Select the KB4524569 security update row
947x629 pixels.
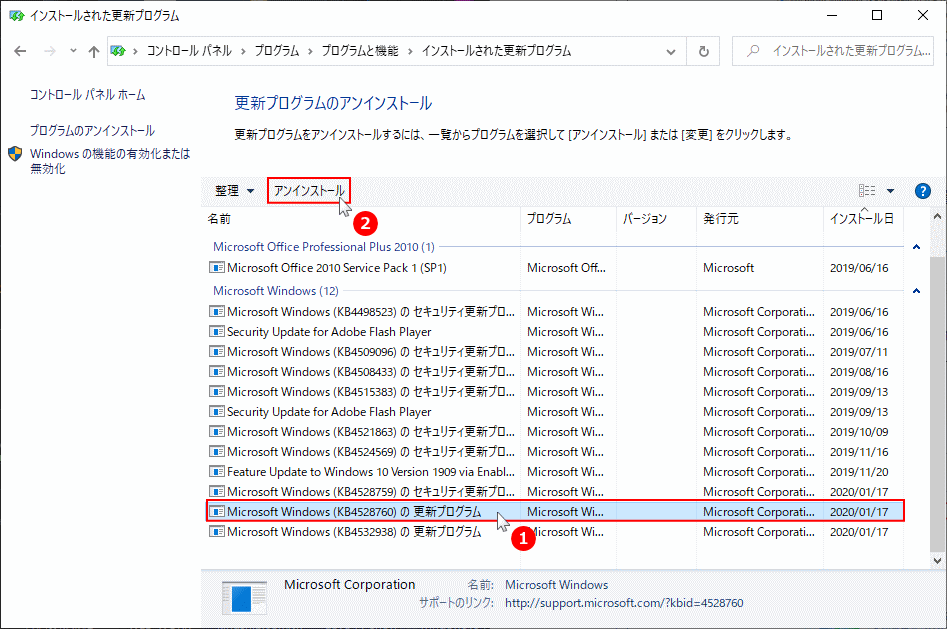(x=555, y=451)
